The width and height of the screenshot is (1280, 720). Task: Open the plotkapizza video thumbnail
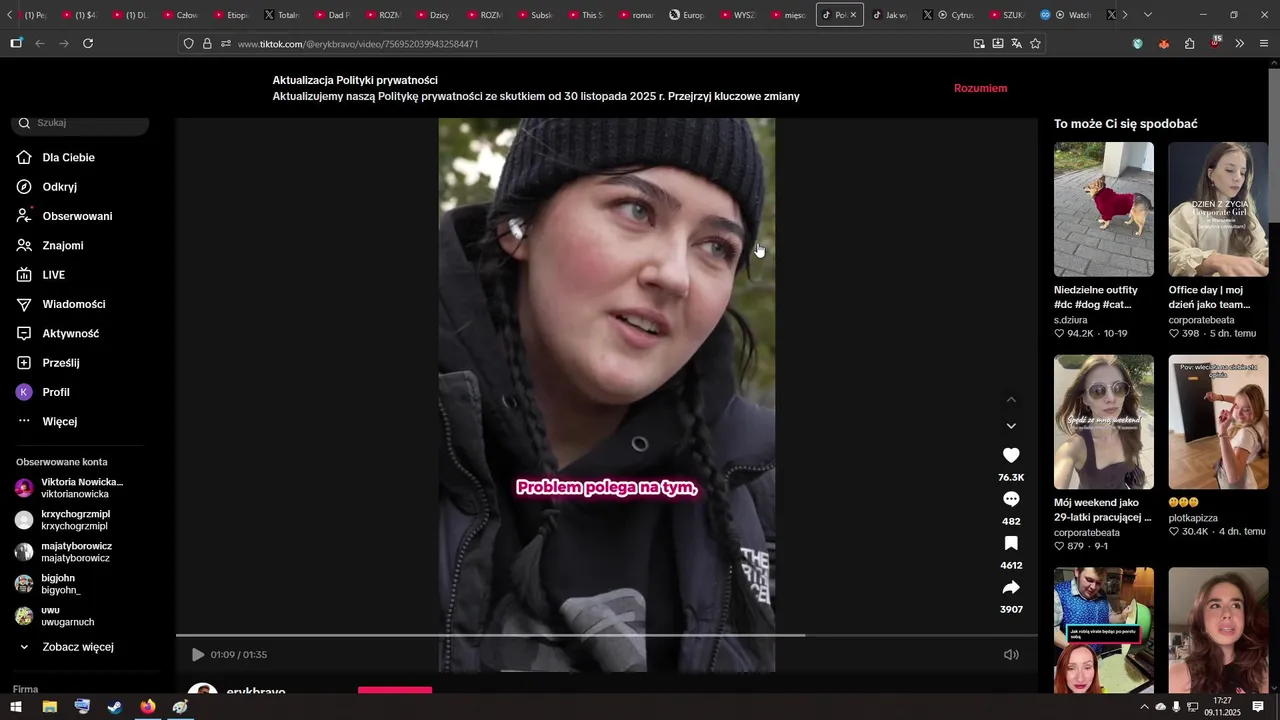[x=1218, y=422]
